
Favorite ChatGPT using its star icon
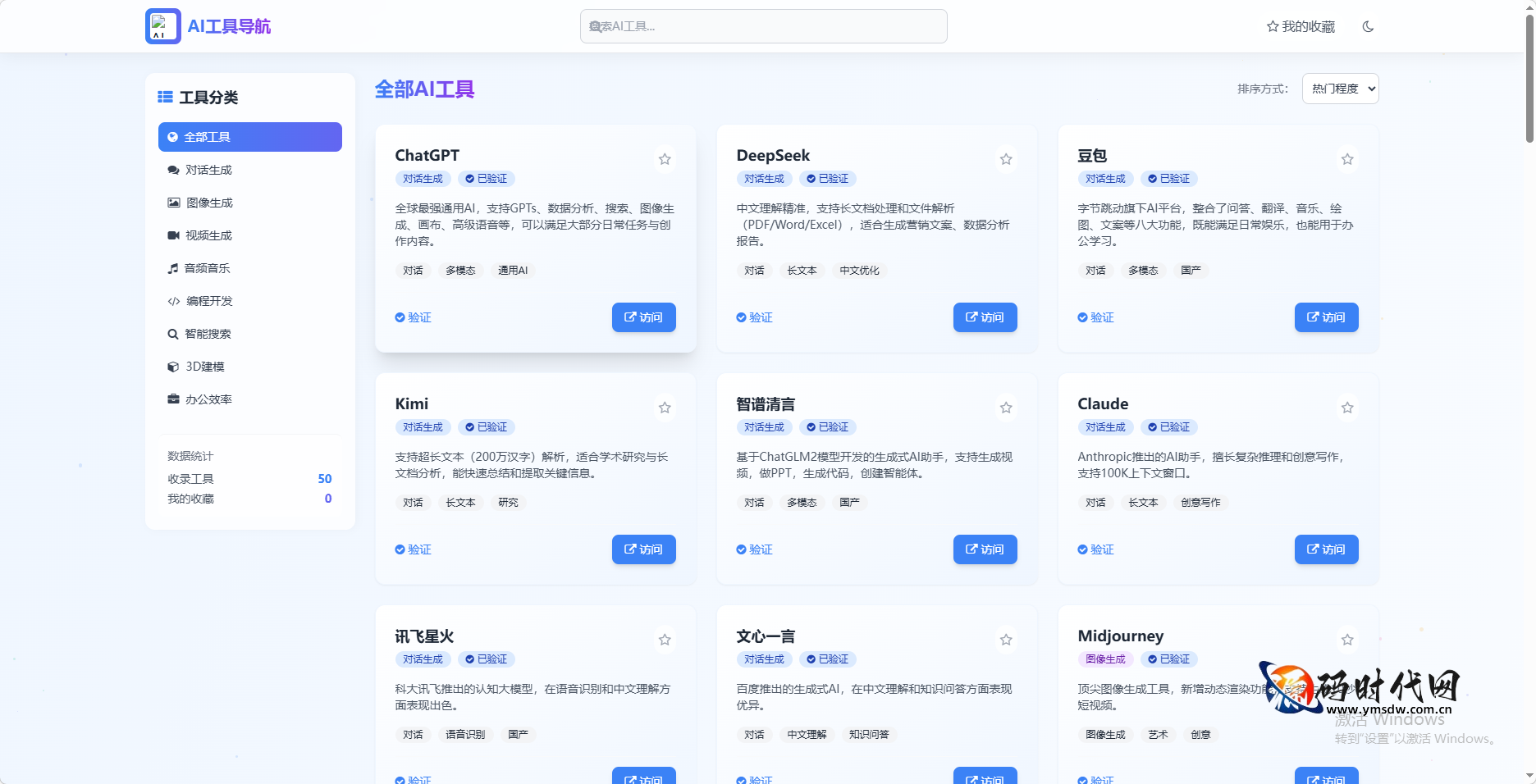(x=665, y=159)
